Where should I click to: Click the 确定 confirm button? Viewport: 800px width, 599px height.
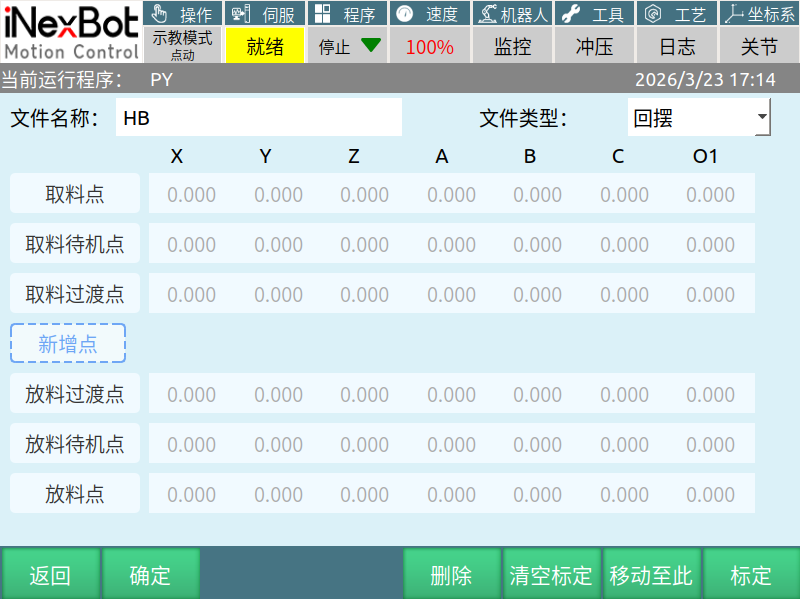[150, 575]
